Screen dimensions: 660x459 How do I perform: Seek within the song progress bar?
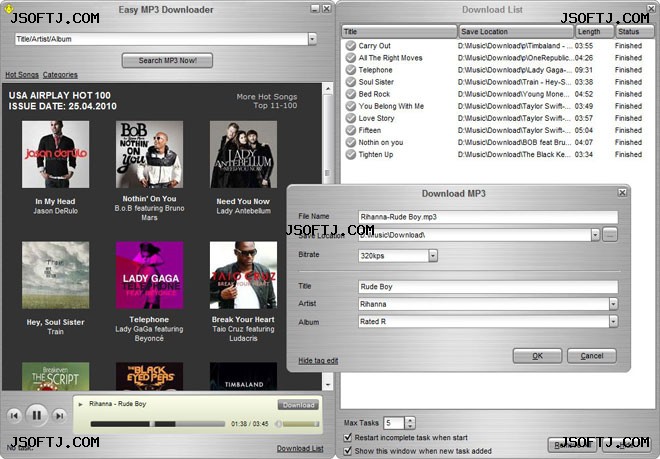coord(157,424)
